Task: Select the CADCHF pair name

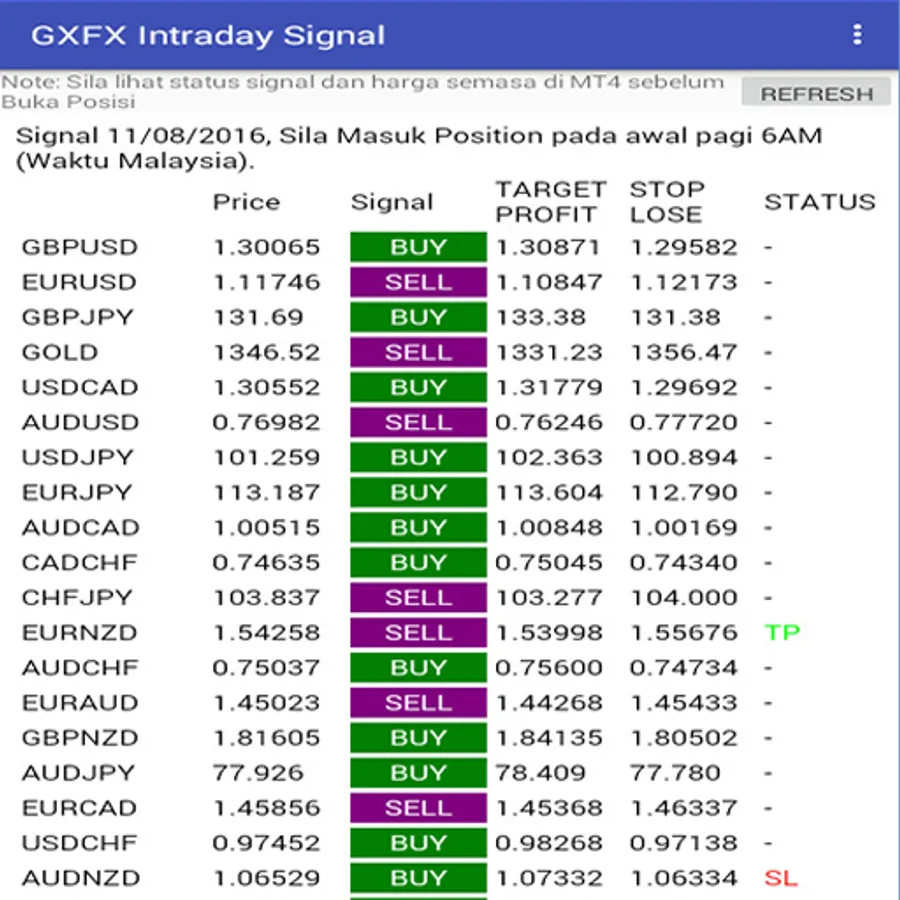Action: tap(79, 562)
